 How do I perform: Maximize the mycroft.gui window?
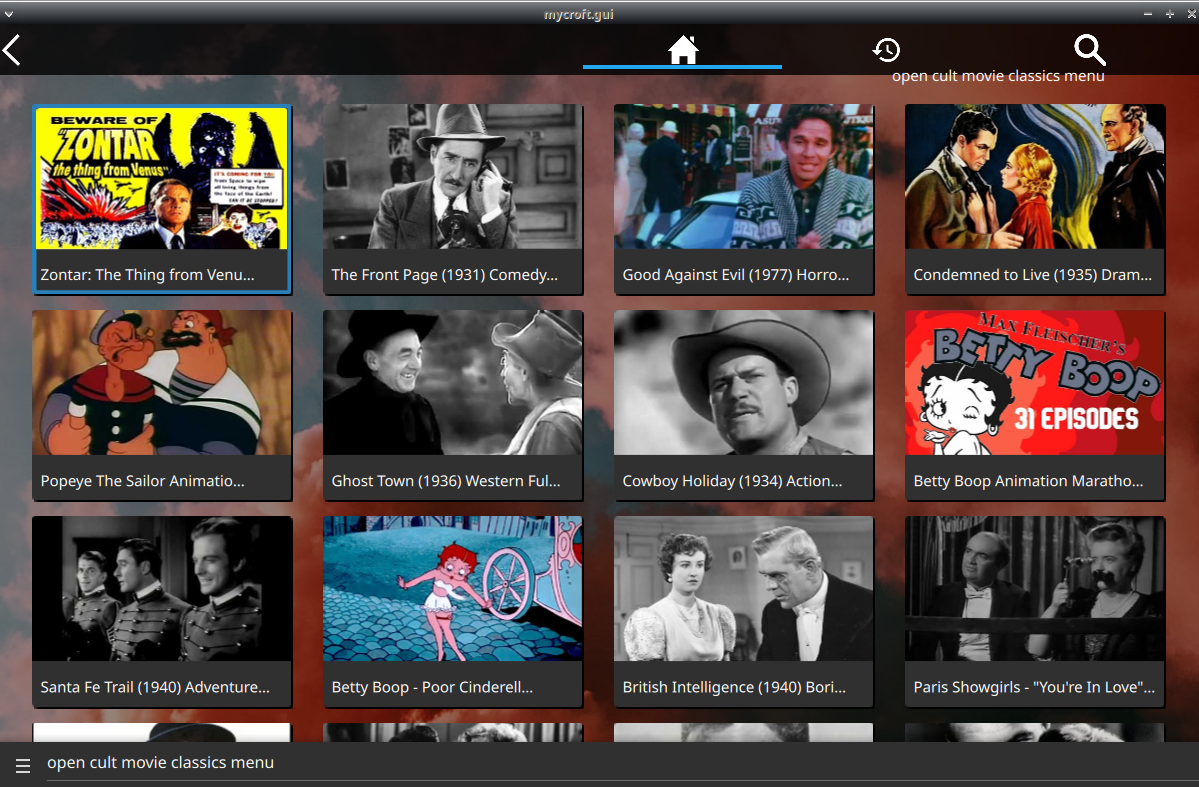click(x=1170, y=15)
